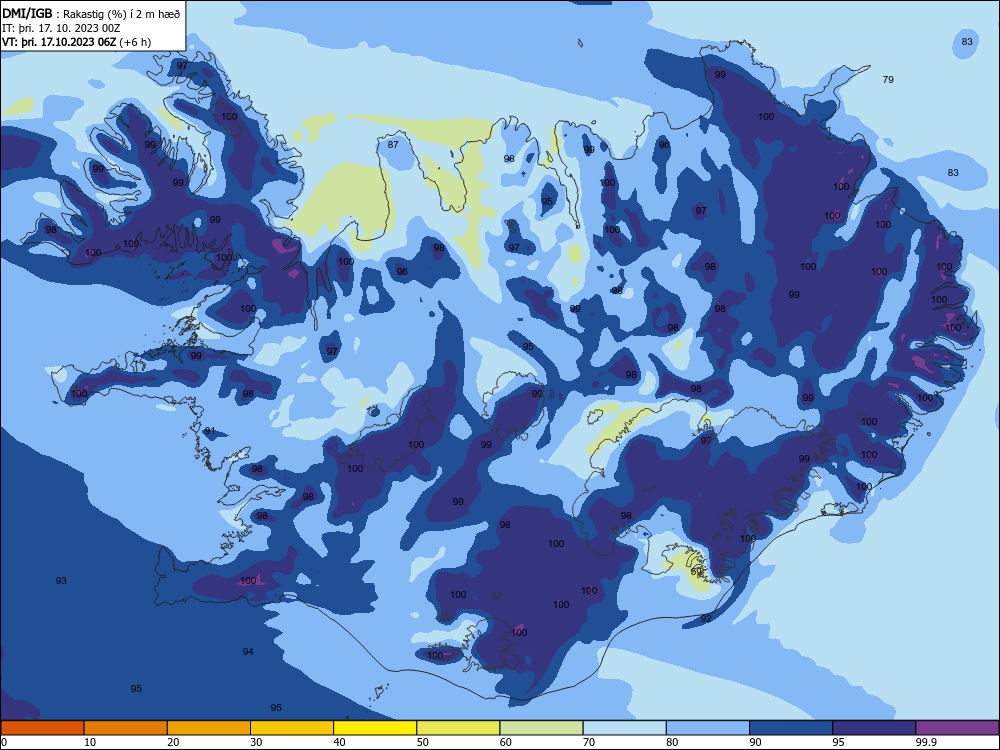Click the medium blue 80–90 legend swatch
1000x750 pixels.
[708, 728]
